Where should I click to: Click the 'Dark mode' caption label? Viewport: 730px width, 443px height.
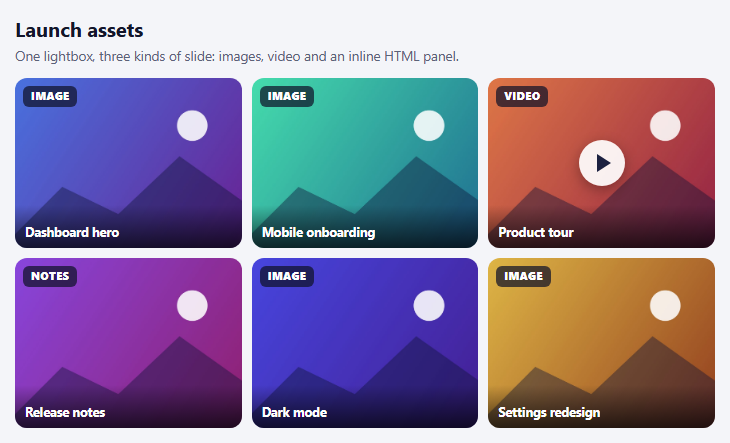(x=294, y=412)
